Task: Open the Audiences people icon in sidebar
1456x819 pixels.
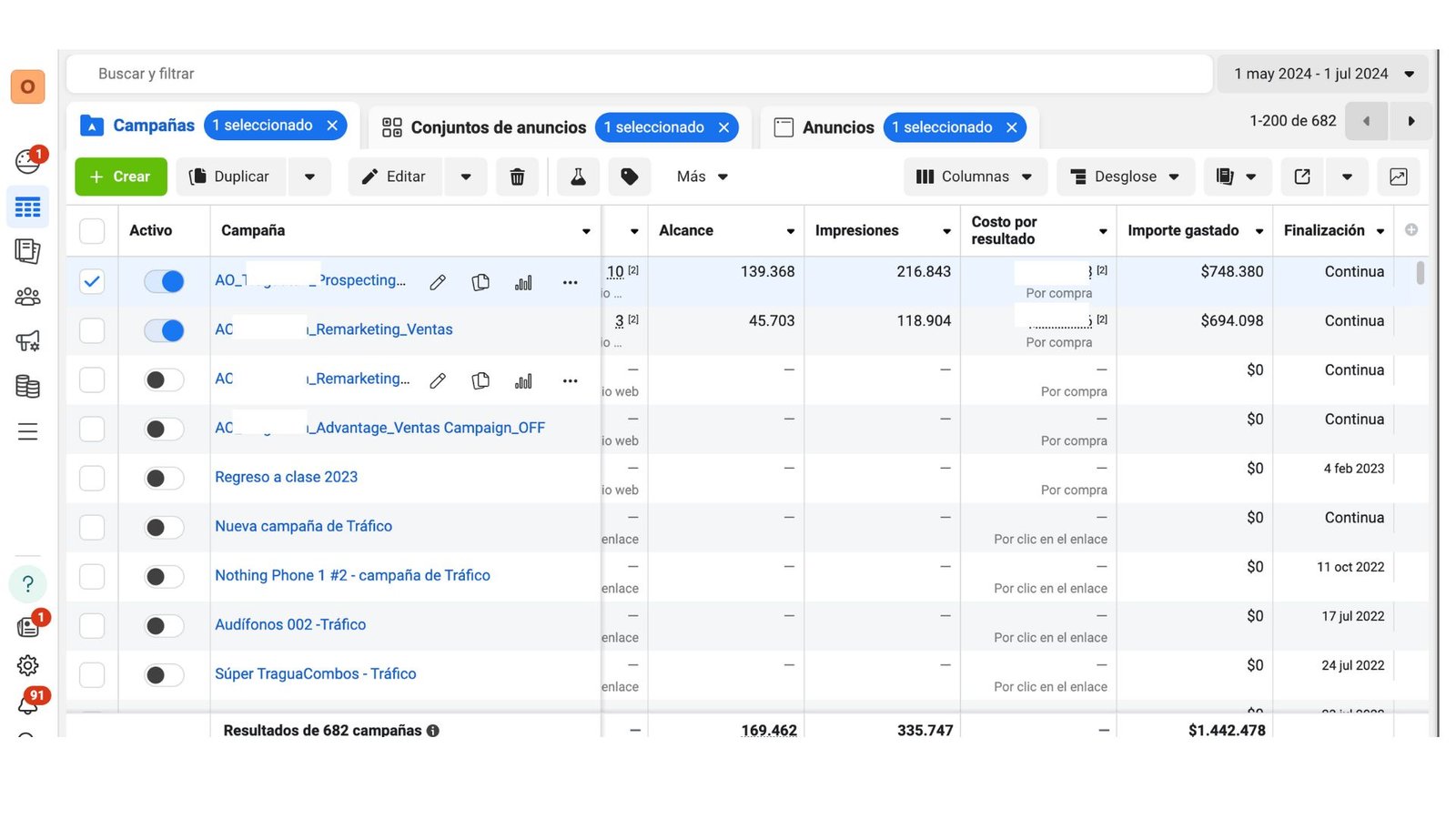Action: click(x=27, y=297)
